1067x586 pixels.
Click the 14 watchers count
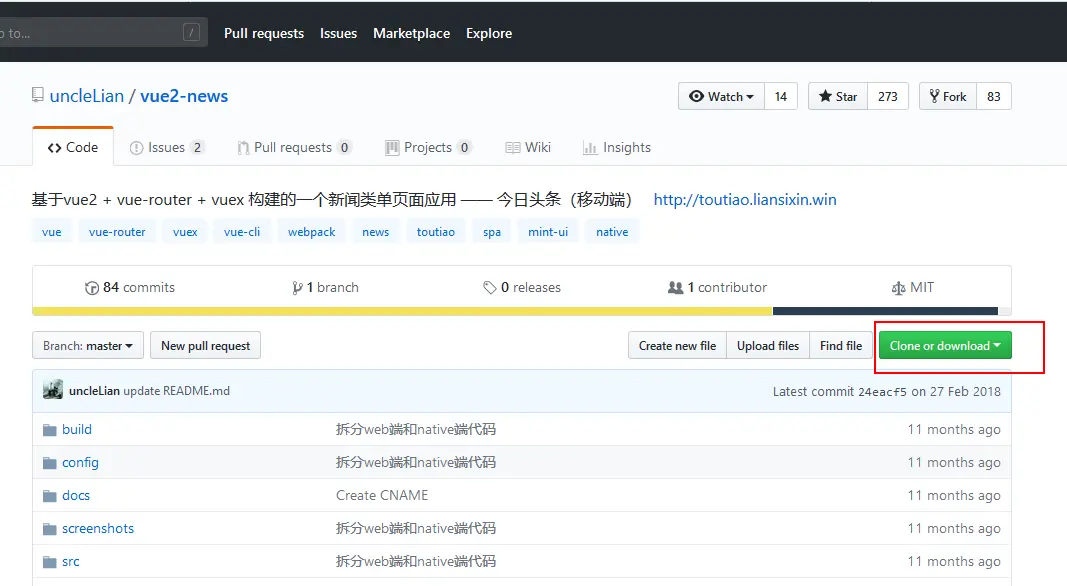(x=781, y=97)
